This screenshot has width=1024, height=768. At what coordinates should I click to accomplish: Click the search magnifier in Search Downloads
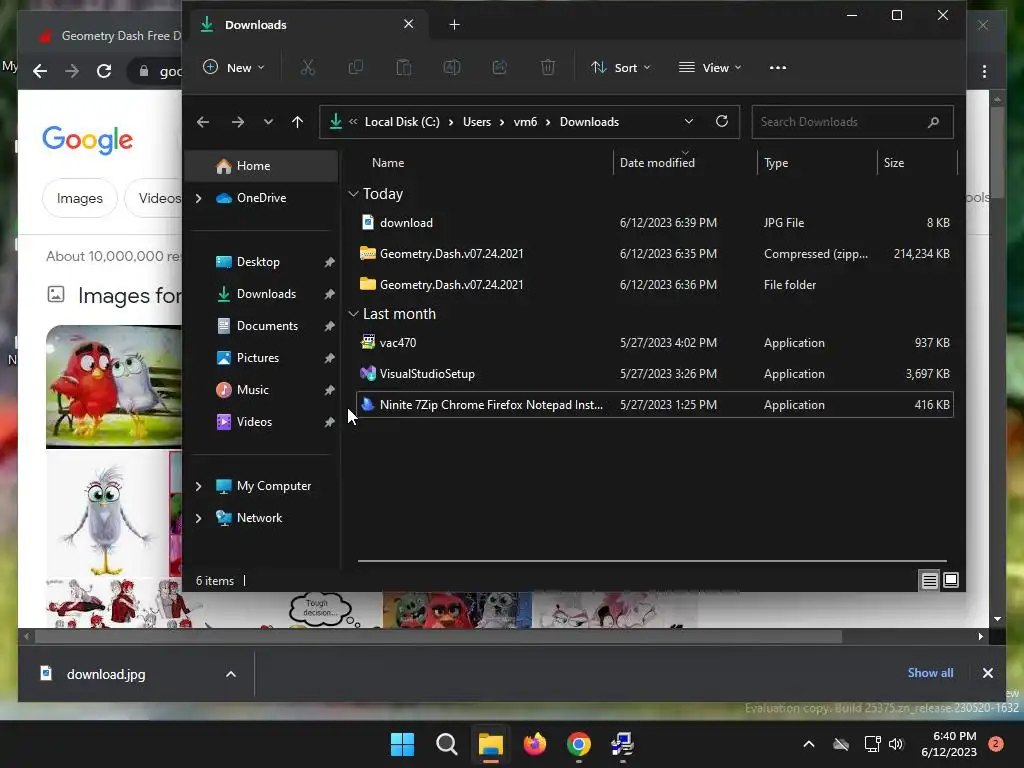(x=933, y=122)
